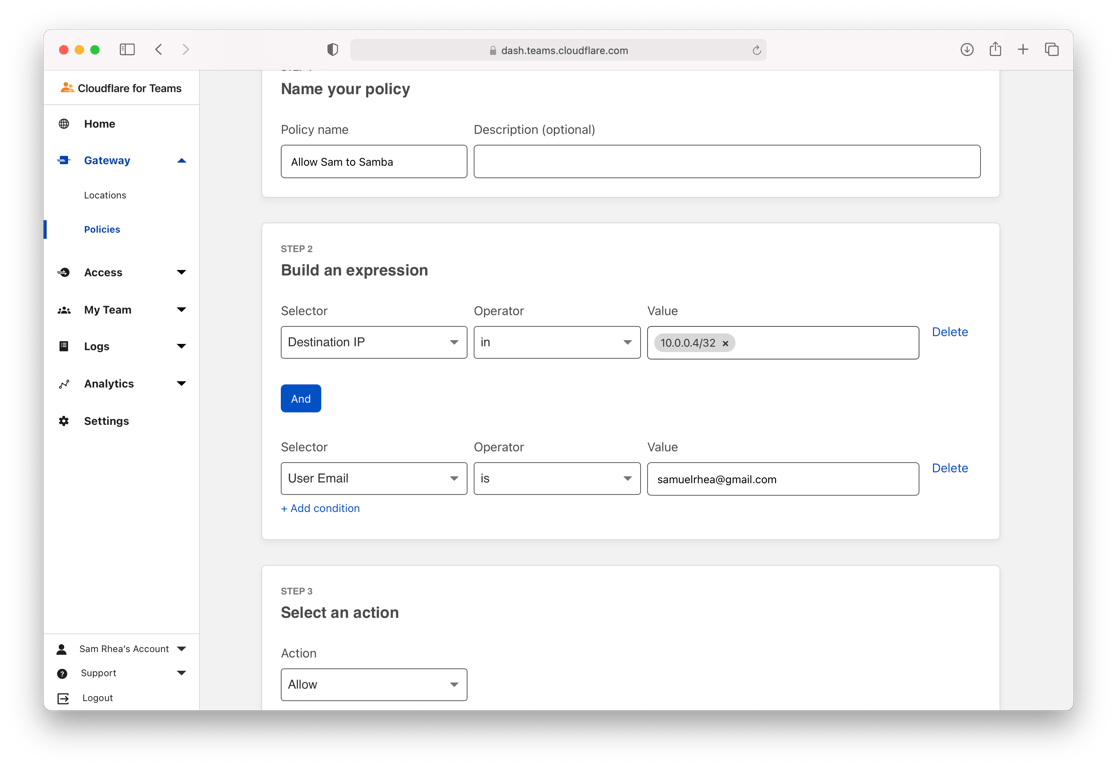Click the Support question mark icon
1117x768 pixels.
click(x=62, y=673)
